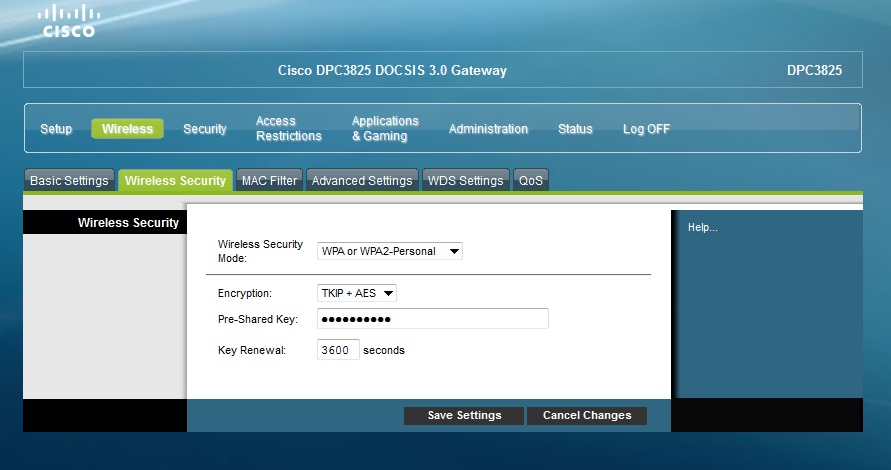Click the Key Renewal seconds field
891x470 pixels.
tap(338, 350)
